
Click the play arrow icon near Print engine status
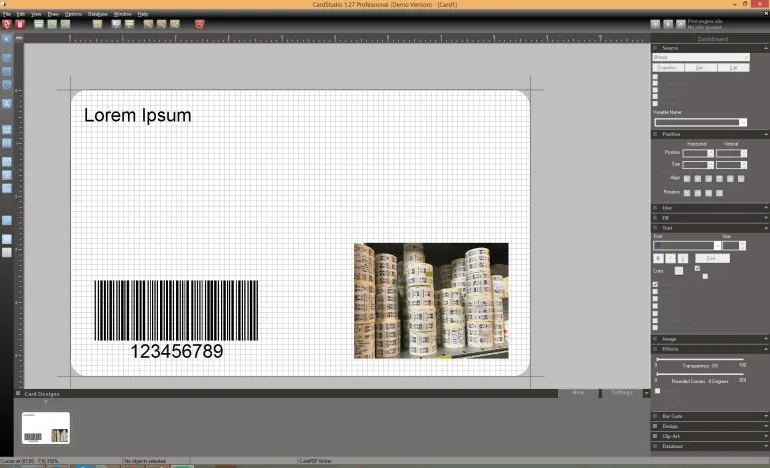tap(668, 24)
